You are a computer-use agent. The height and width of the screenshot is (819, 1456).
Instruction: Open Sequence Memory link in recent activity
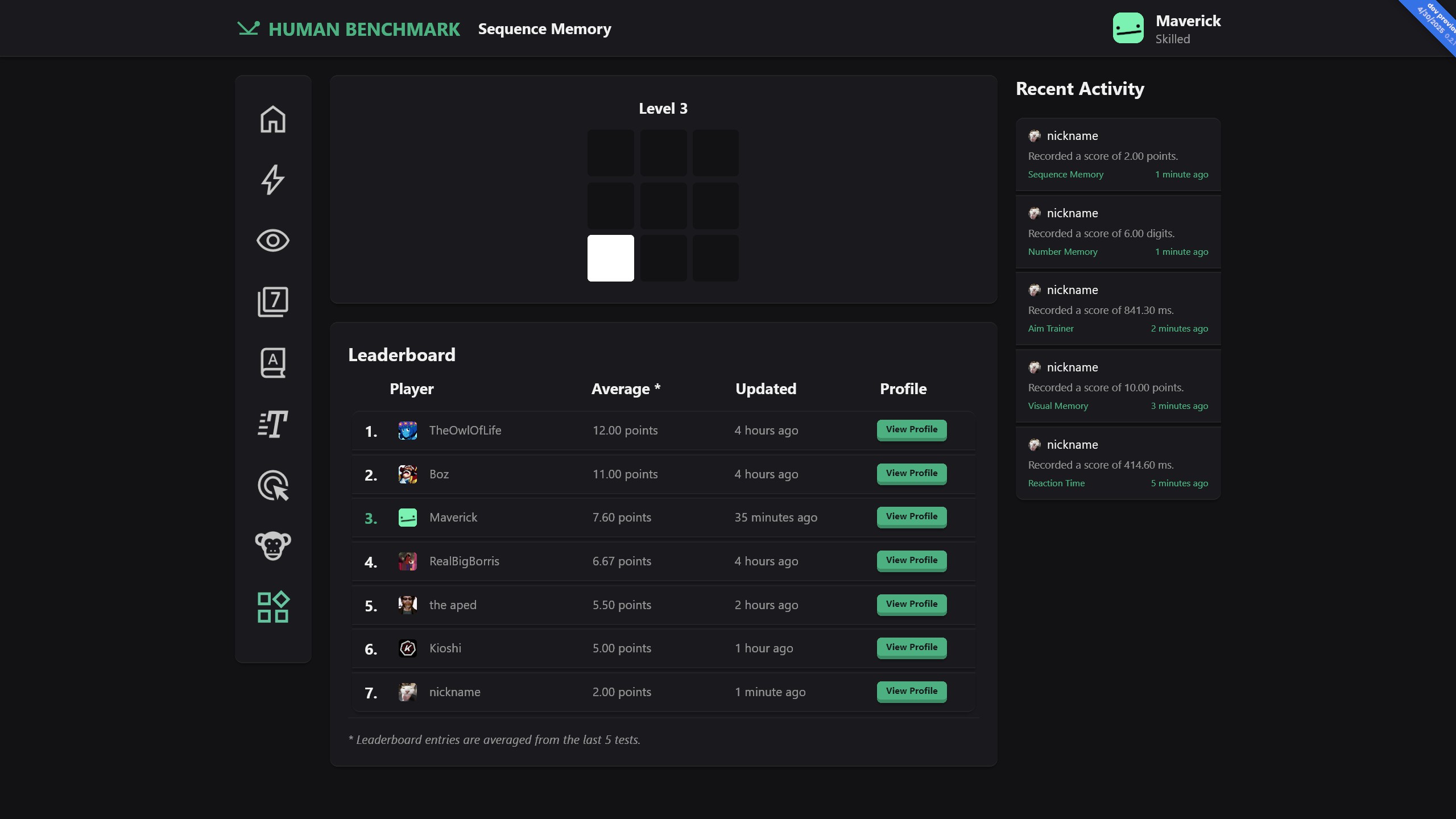[x=1065, y=175]
